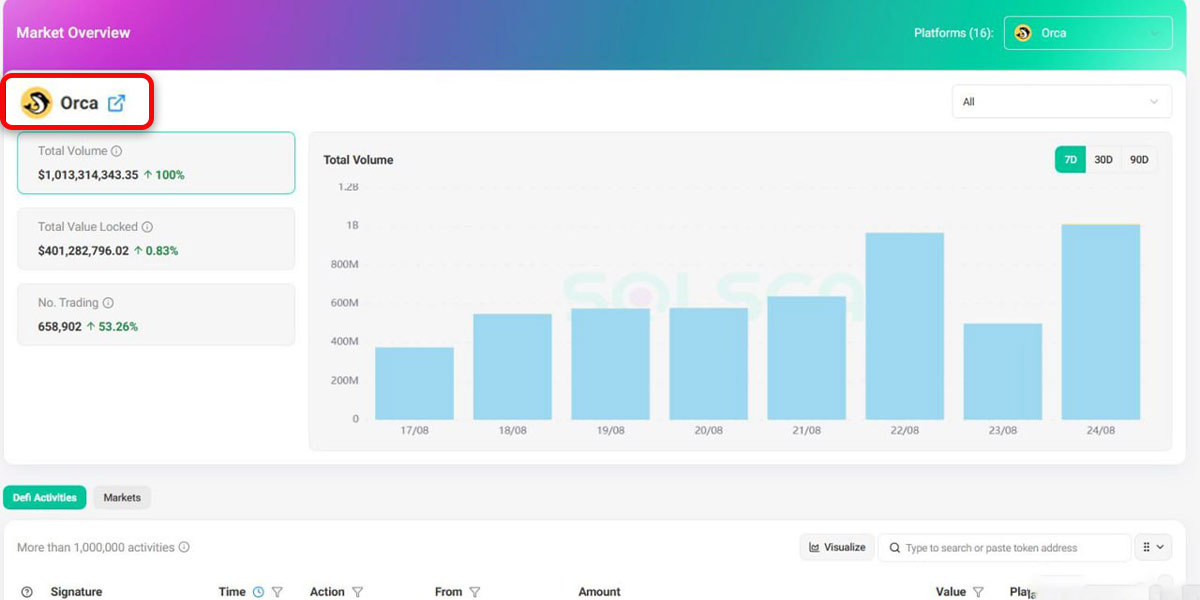Click the Orca logo beside the title
The height and width of the screenshot is (600, 1200).
point(37,102)
